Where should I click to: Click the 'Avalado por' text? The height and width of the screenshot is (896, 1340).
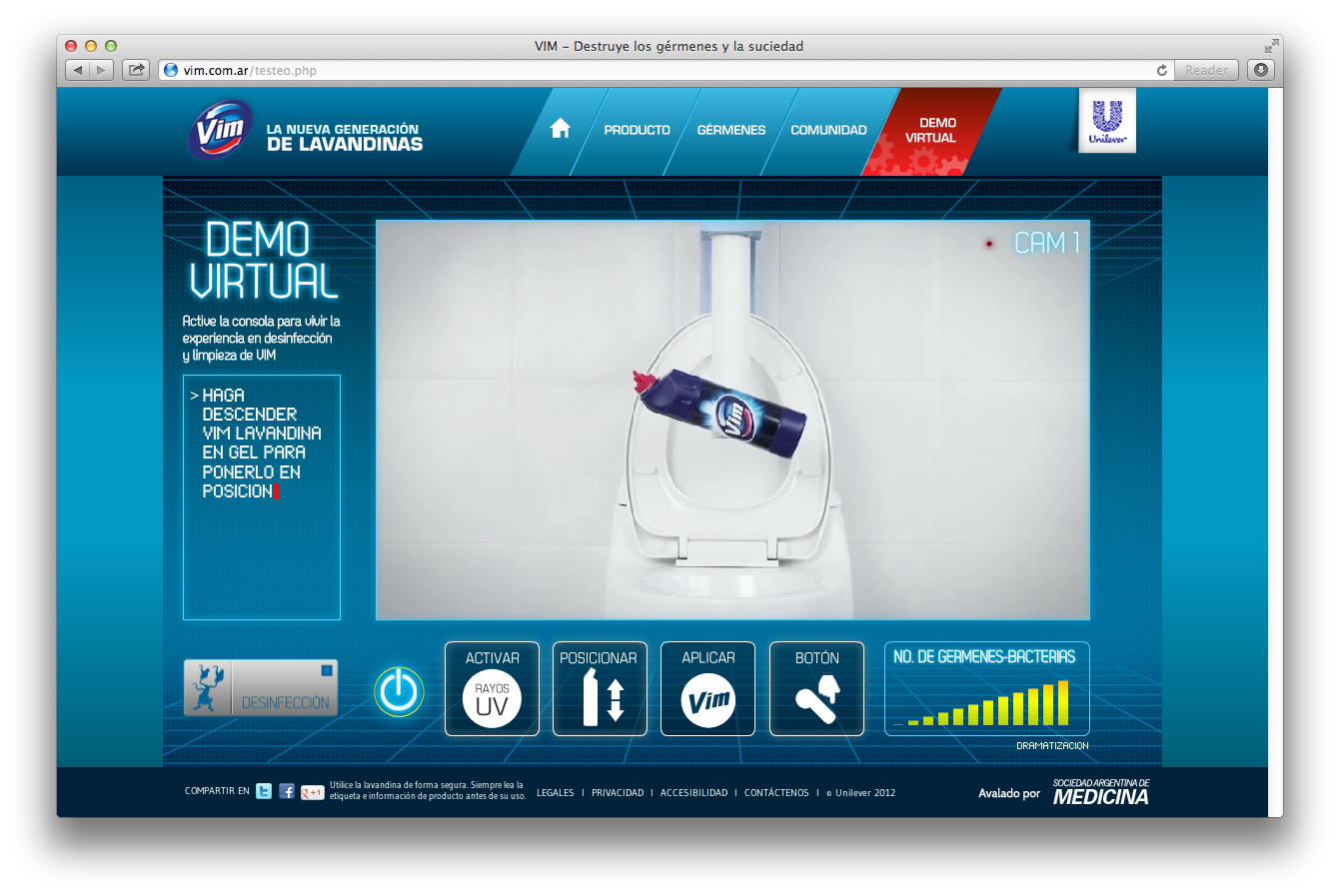[1009, 793]
